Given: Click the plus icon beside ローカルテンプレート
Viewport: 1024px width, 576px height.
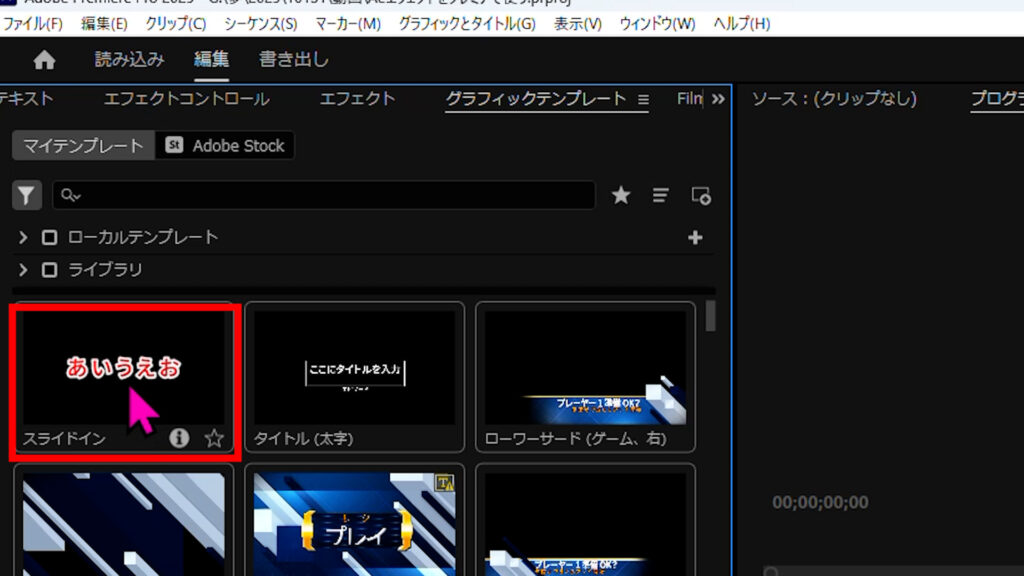Looking at the screenshot, I should (696, 237).
